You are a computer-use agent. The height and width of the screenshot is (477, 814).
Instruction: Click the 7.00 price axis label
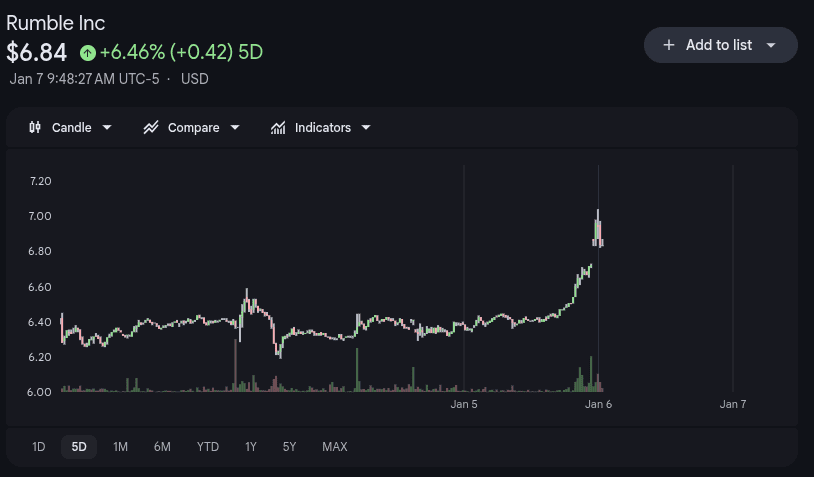pos(40,216)
